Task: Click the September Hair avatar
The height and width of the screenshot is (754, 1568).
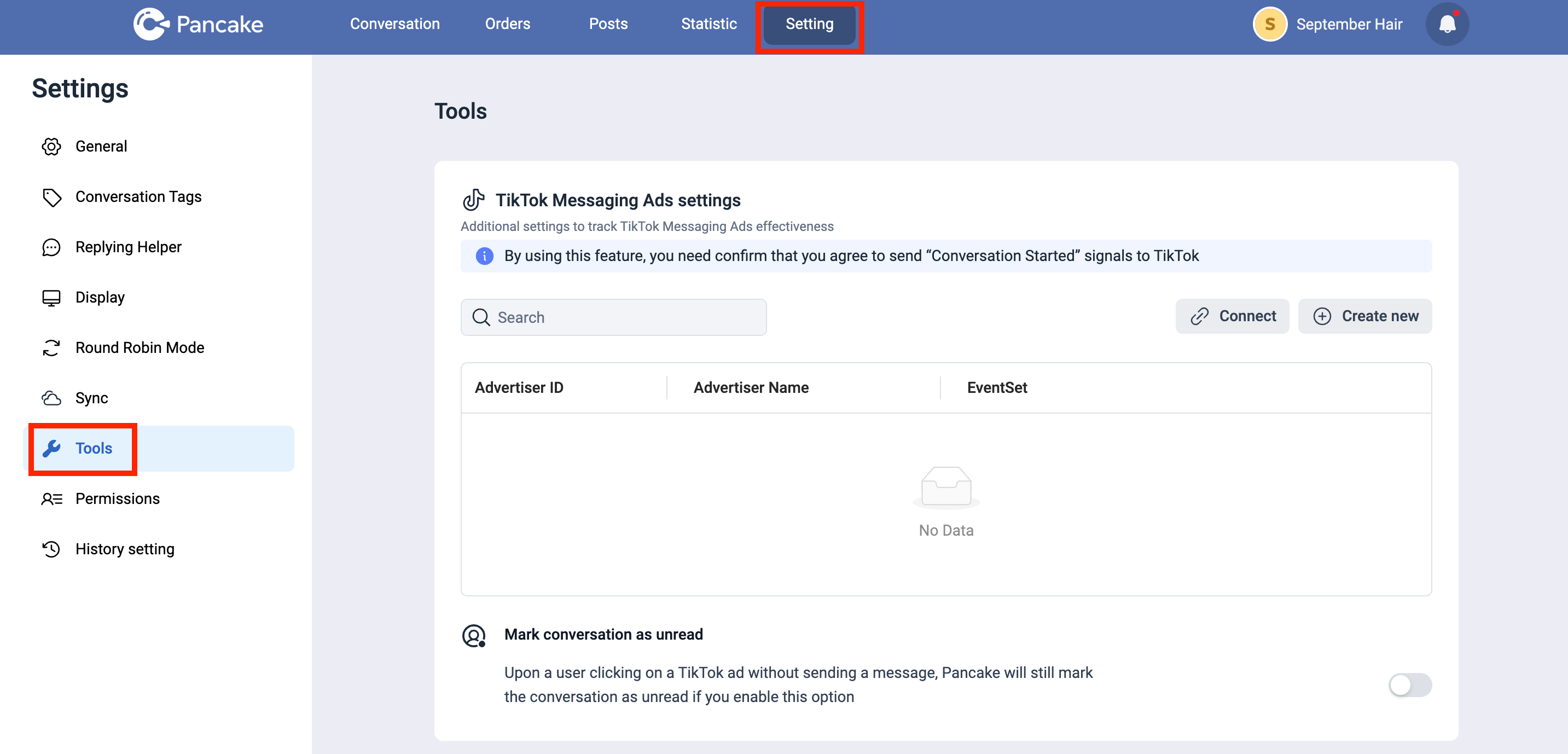Action: point(1270,24)
